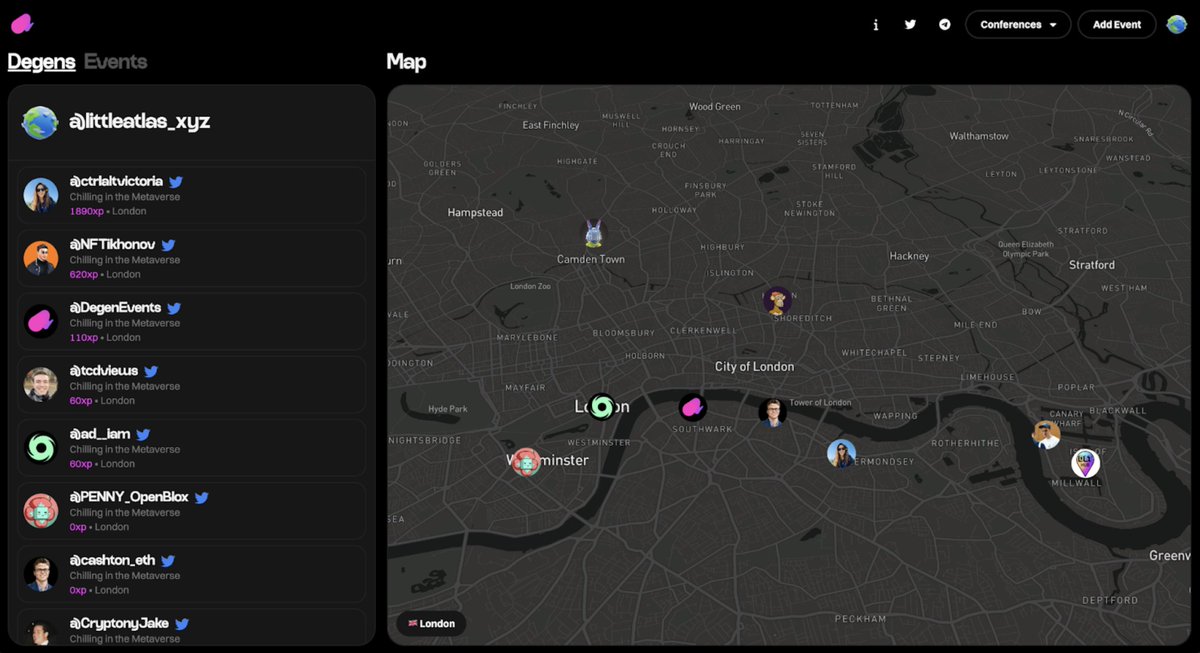Select the @tcdviews username
Screen dimensions: 1200x653
[104, 371]
